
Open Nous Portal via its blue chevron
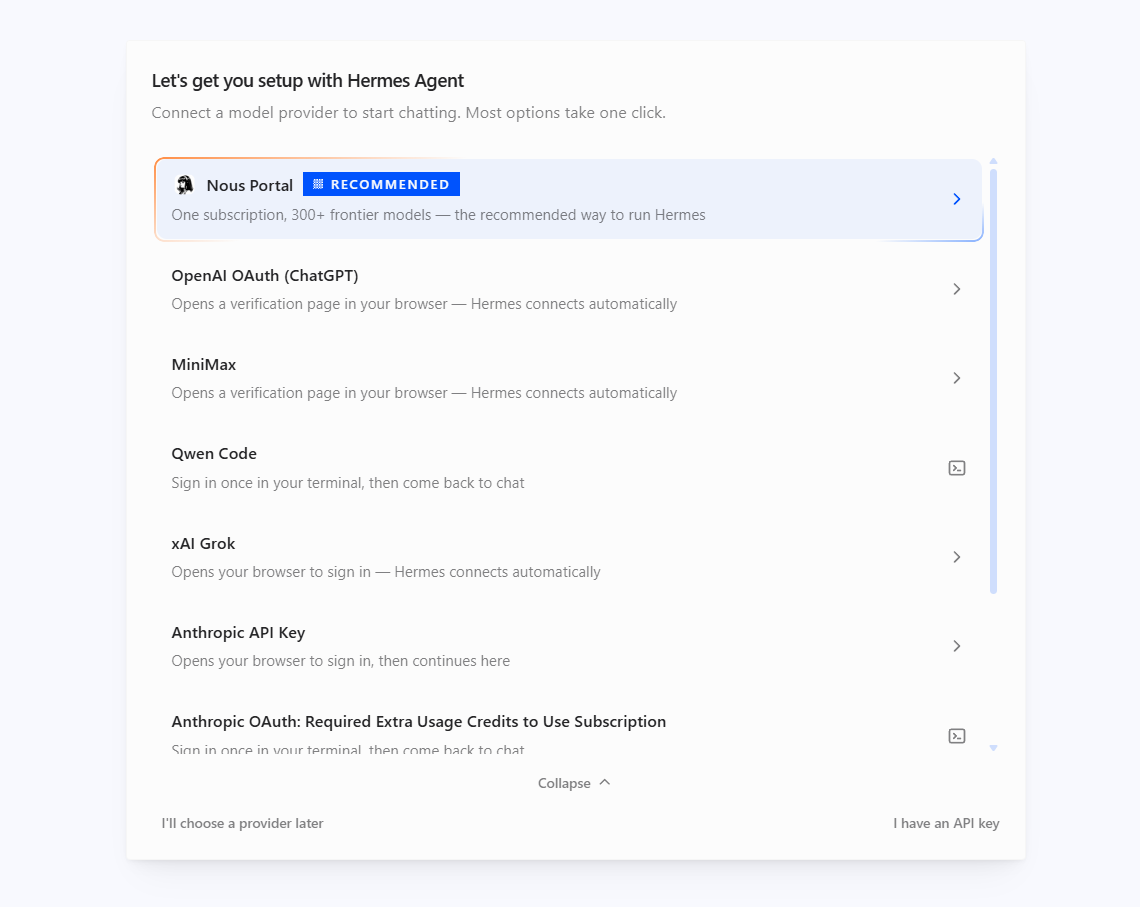(957, 199)
